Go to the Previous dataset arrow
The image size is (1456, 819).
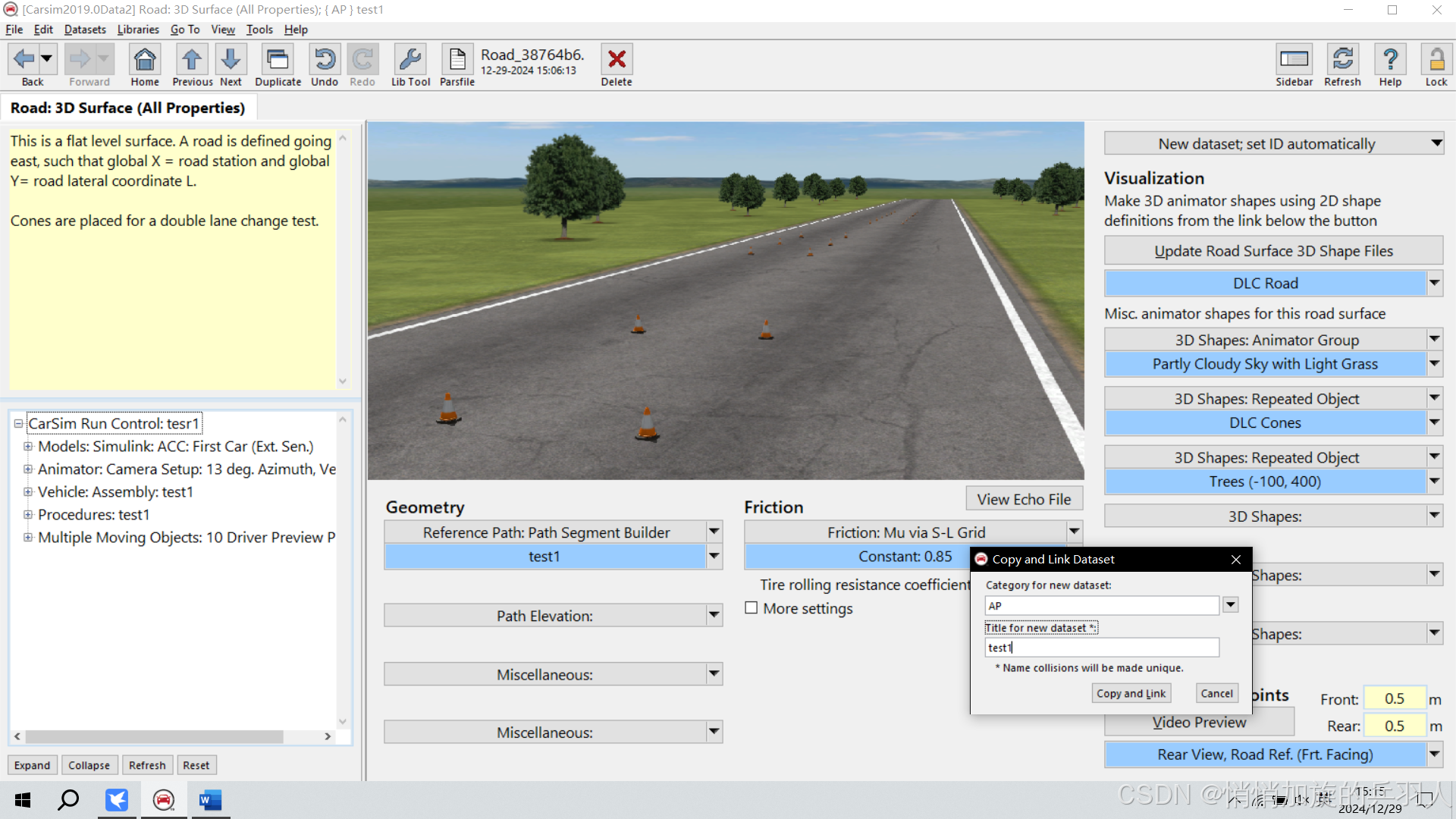[192, 60]
